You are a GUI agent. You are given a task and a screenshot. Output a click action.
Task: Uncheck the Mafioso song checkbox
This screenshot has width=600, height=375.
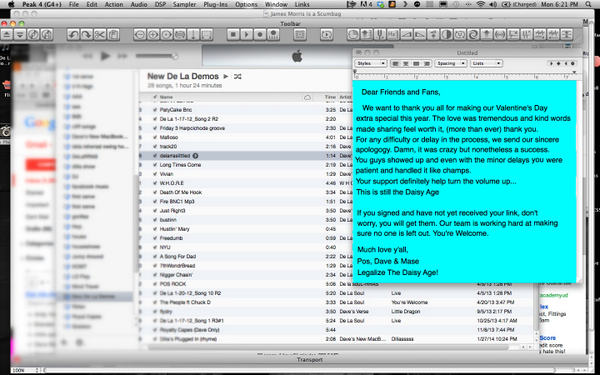click(x=155, y=137)
